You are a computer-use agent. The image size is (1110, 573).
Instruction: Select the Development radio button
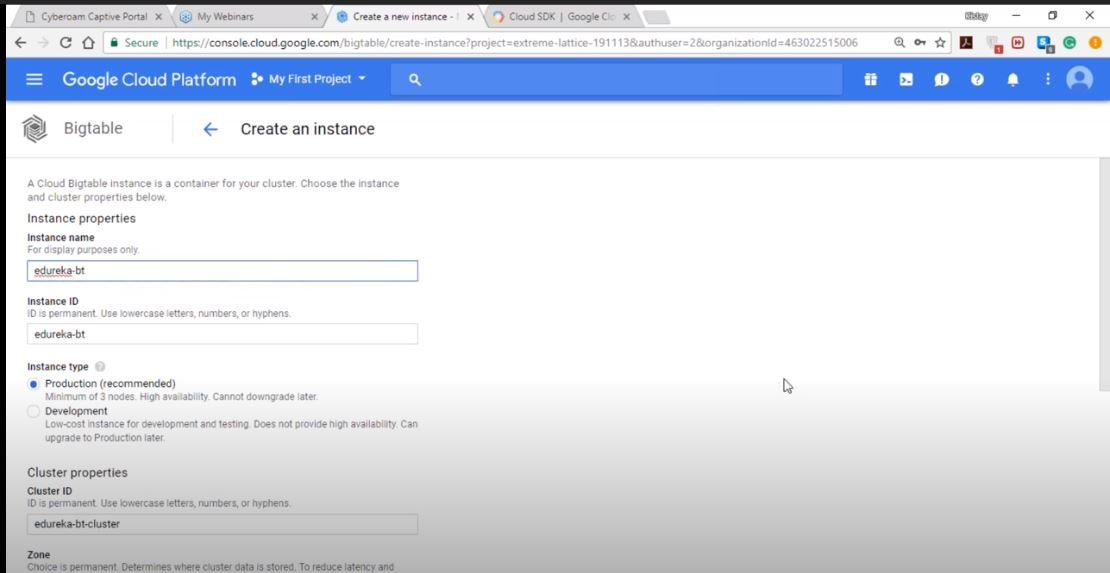[x=33, y=411]
